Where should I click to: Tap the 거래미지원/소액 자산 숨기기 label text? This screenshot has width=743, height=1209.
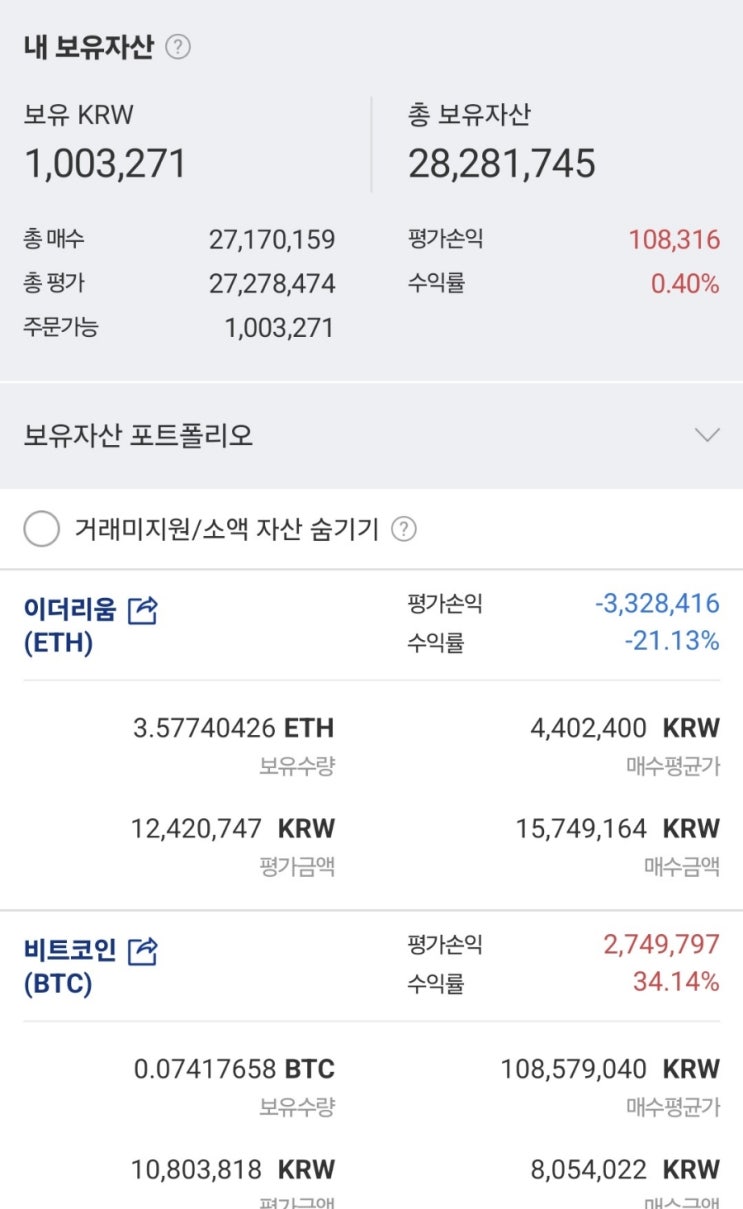click(x=226, y=530)
